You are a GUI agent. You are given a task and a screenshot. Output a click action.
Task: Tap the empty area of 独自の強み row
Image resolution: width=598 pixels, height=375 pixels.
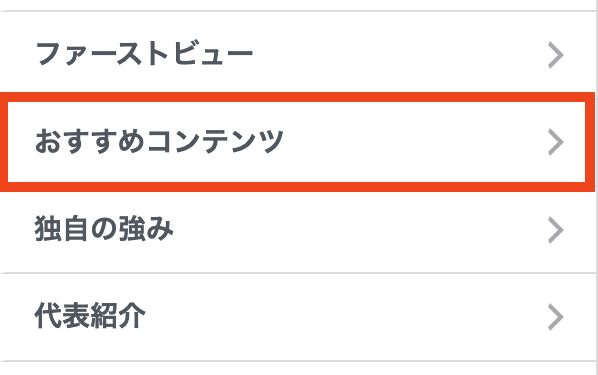pos(358,229)
